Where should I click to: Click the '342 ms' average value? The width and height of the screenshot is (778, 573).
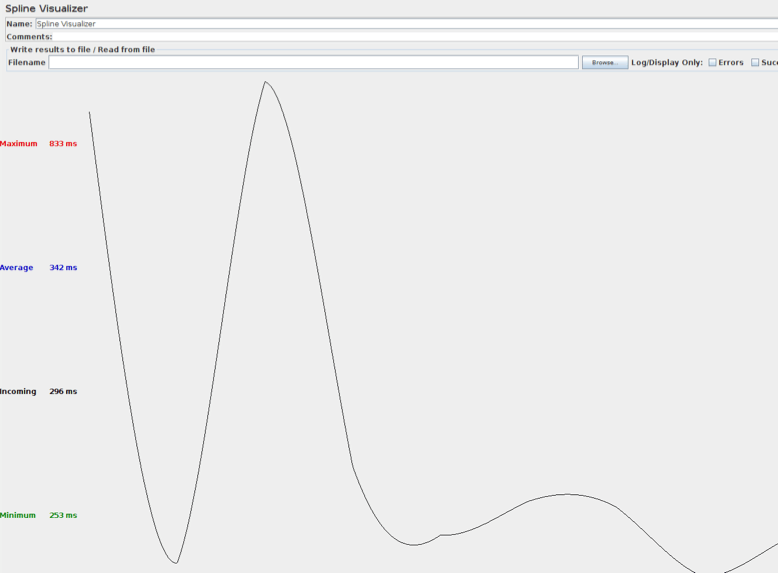click(x=63, y=268)
